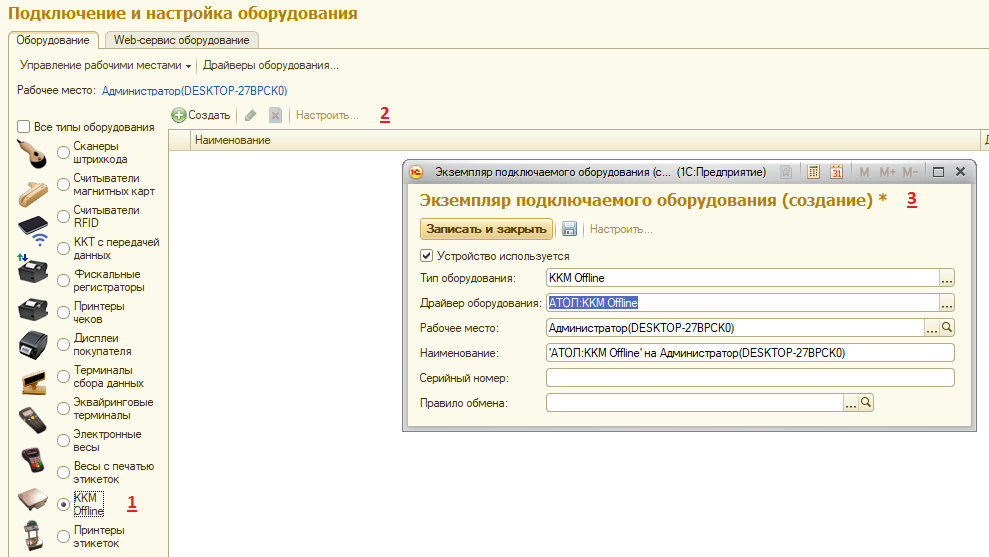Image resolution: width=989 pixels, height=557 pixels.
Task: Click the RFID reader icon
Action: (33, 231)
